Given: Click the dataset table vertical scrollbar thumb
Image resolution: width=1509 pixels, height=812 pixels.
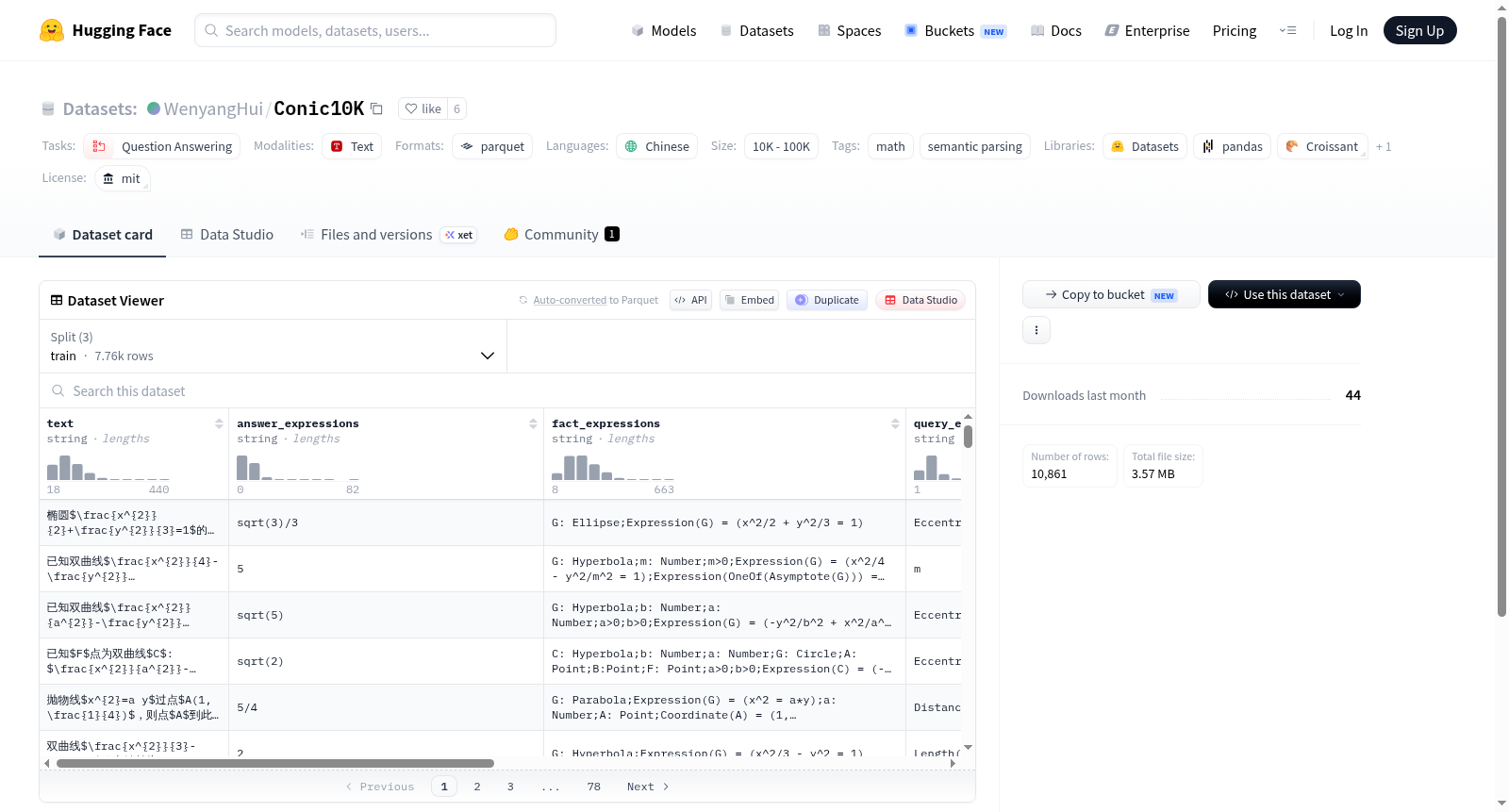Looking at the screenshot, I should [x=968, y=436].
